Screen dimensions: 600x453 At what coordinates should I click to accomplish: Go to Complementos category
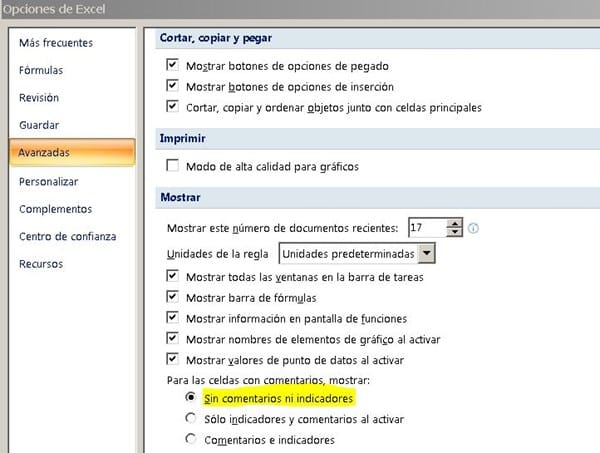point(55,209)
